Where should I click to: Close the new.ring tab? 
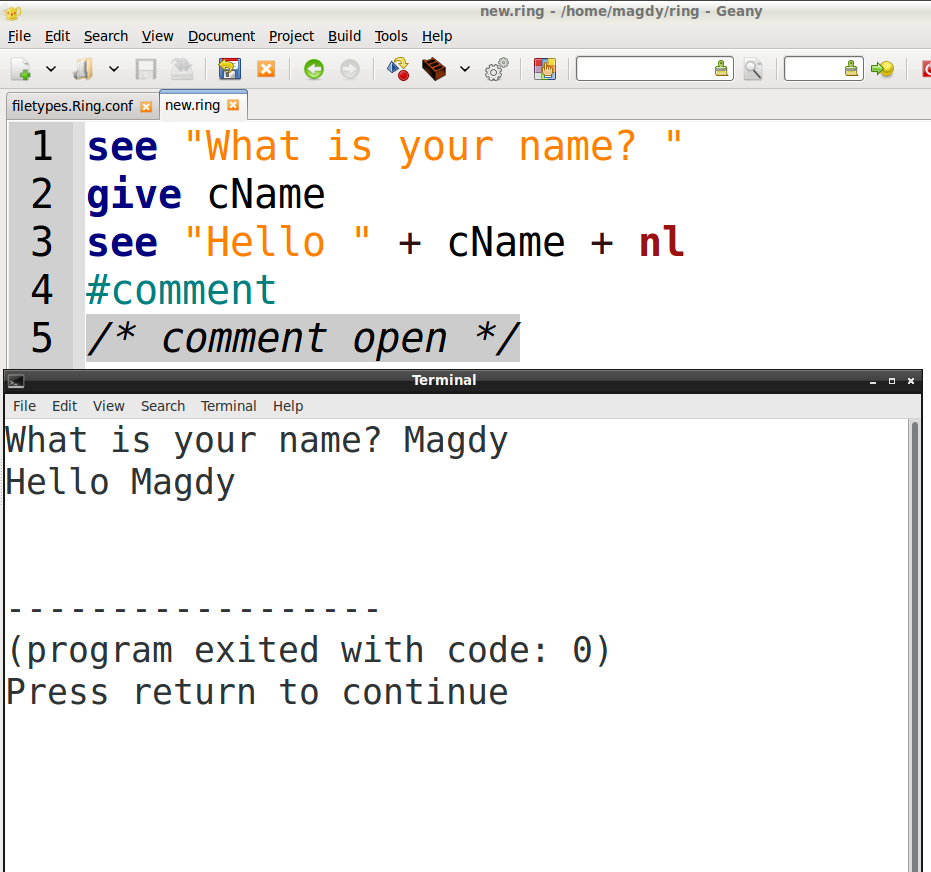tap(233, 104)
